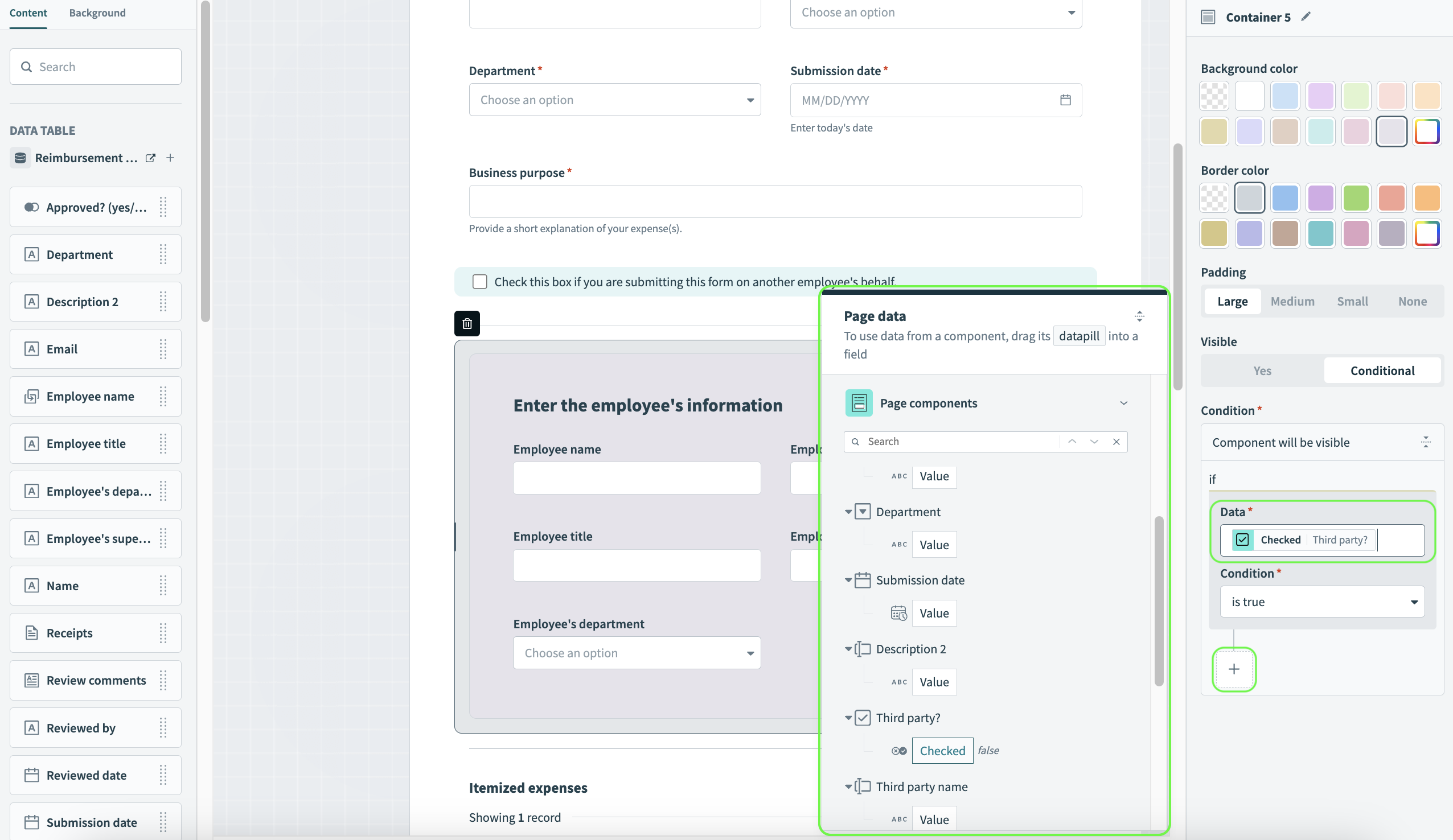1453x840 pixels.
Task: Select Medium padding option
Action: [x=1292, y=301]
